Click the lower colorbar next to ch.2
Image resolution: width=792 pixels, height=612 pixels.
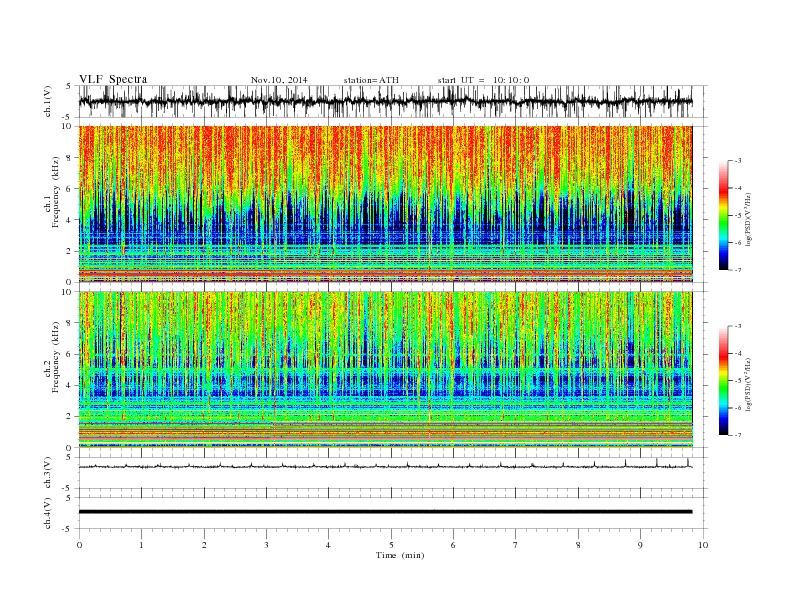click(x=723, y=381)
